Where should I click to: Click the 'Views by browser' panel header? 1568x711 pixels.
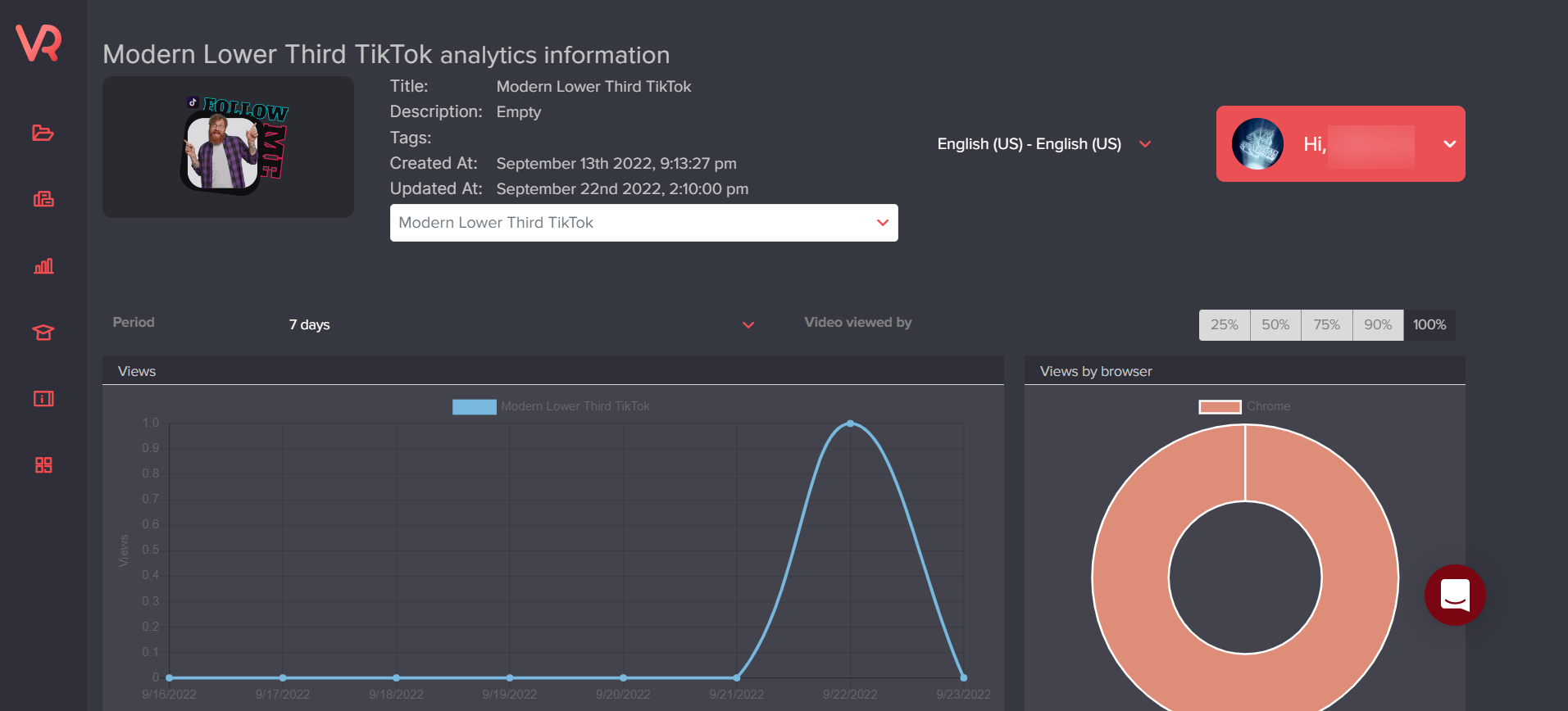[1244, 371]
